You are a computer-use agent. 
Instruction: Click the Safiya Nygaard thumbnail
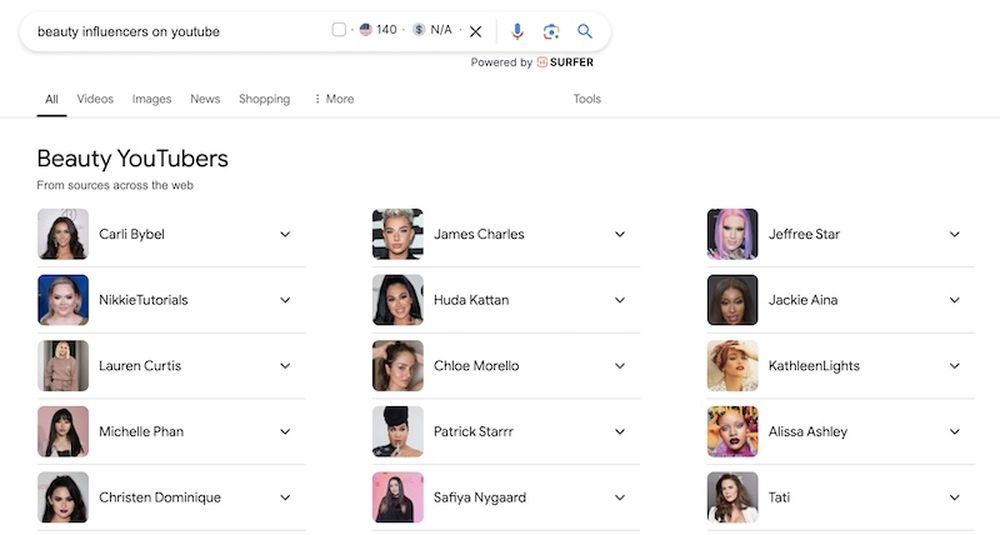(x=398, y=497)
